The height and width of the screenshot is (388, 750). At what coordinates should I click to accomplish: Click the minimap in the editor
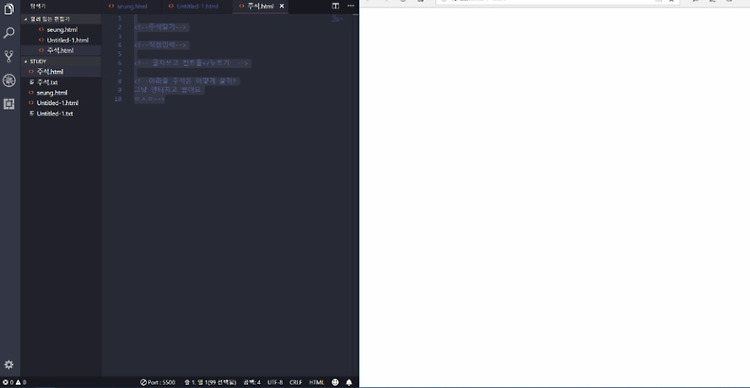[337, 19]
